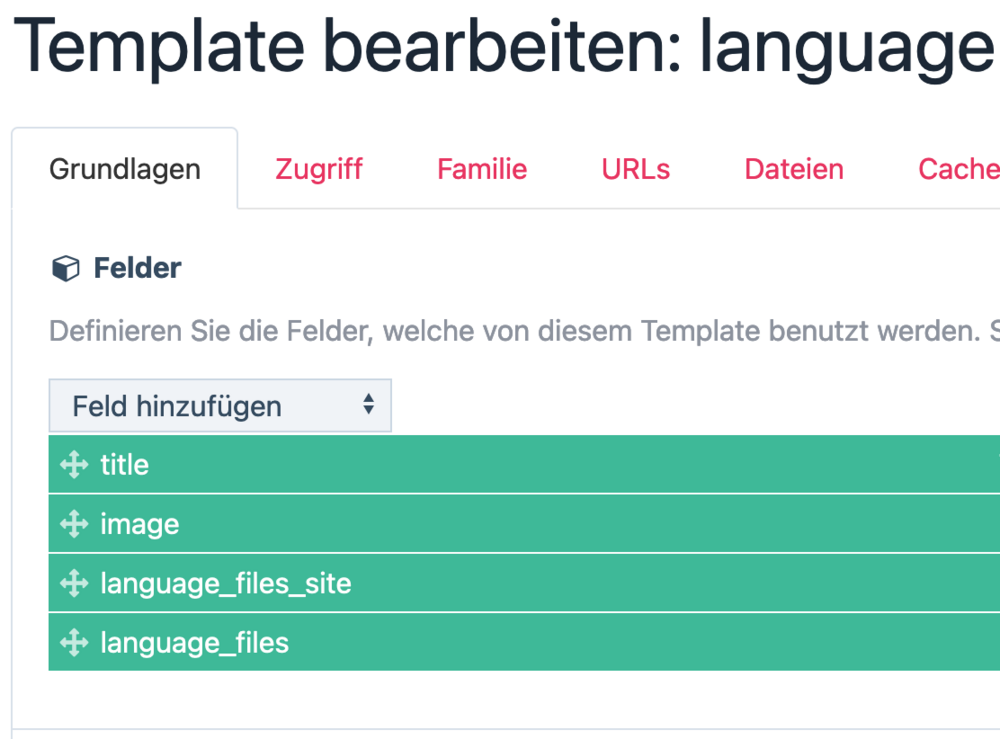Switch to the Cache tab
The height and width of the screenshot is (739, 1000).
click(958, 169)
